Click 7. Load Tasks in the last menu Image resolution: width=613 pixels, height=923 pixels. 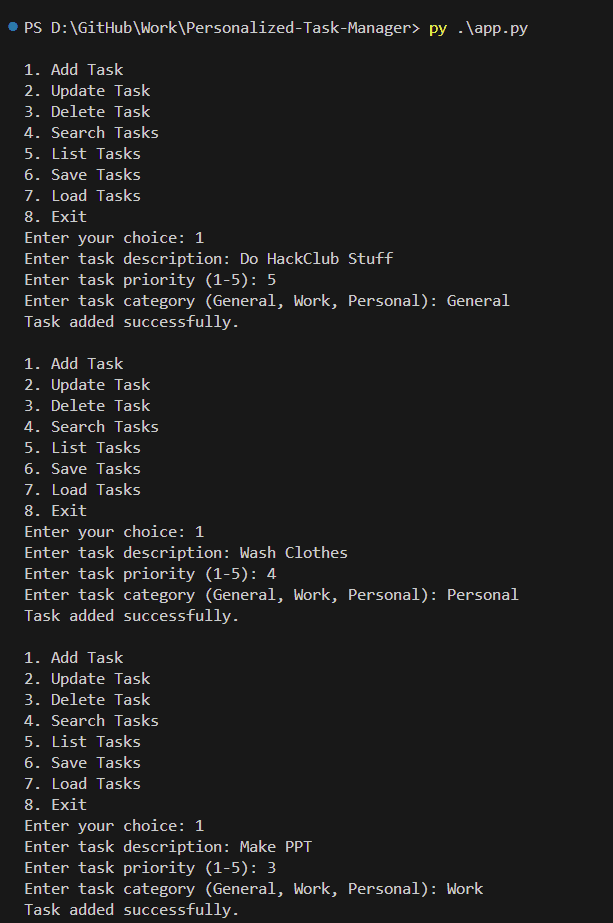(82, 784)
